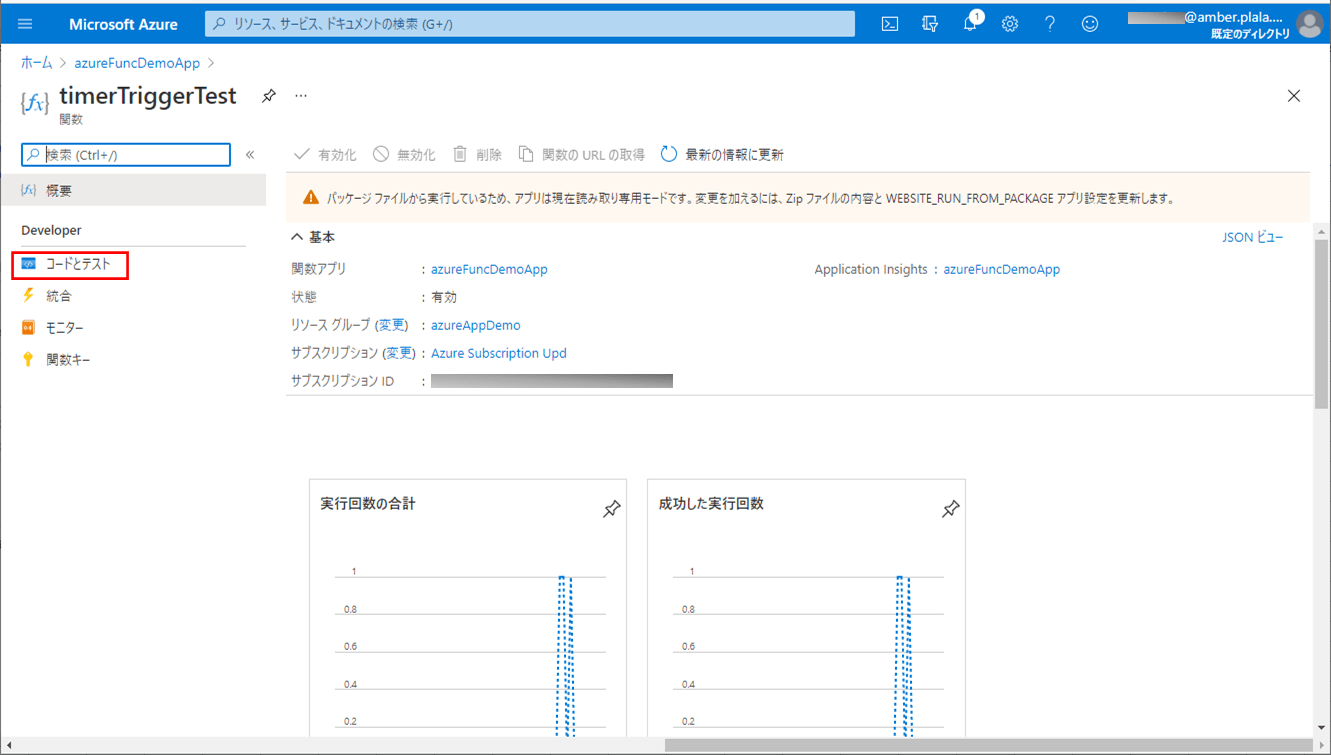
Task: Open the Azure portal hamburger menu
Action: pos(25,24)
